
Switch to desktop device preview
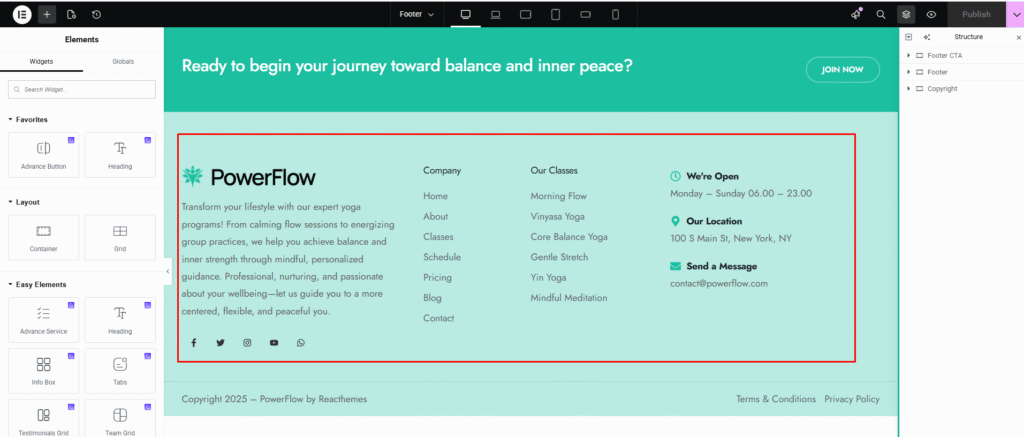tap(465, 14)
